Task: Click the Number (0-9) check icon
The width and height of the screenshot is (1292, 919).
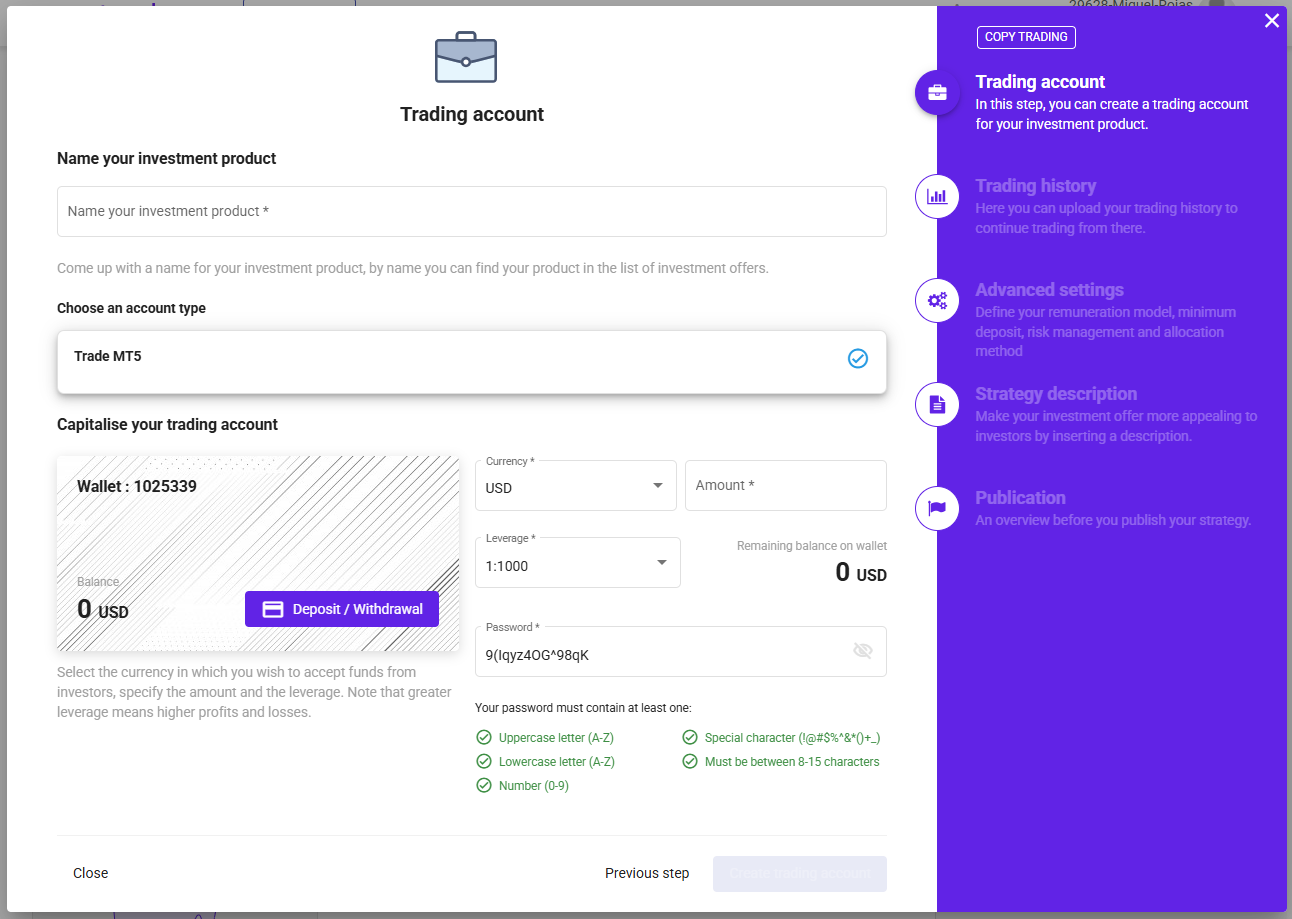Action: pos(484,786)
